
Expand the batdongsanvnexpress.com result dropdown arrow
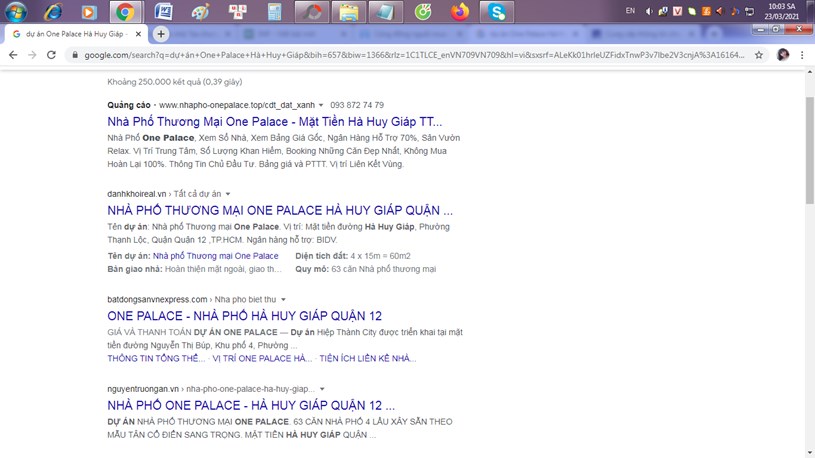[x=283, y=299]
